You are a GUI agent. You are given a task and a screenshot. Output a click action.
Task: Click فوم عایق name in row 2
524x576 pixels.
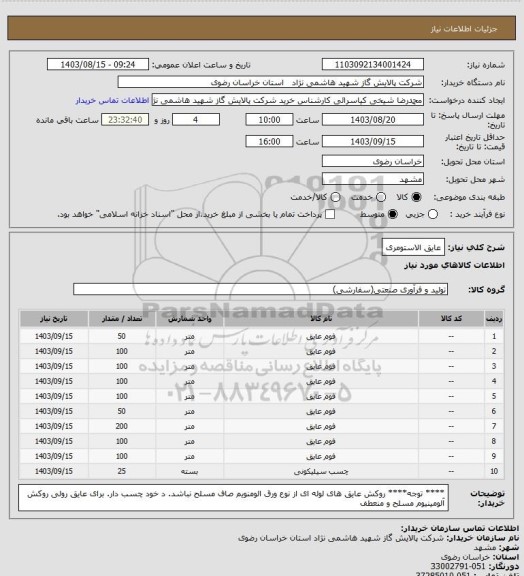tap(321, 351)
